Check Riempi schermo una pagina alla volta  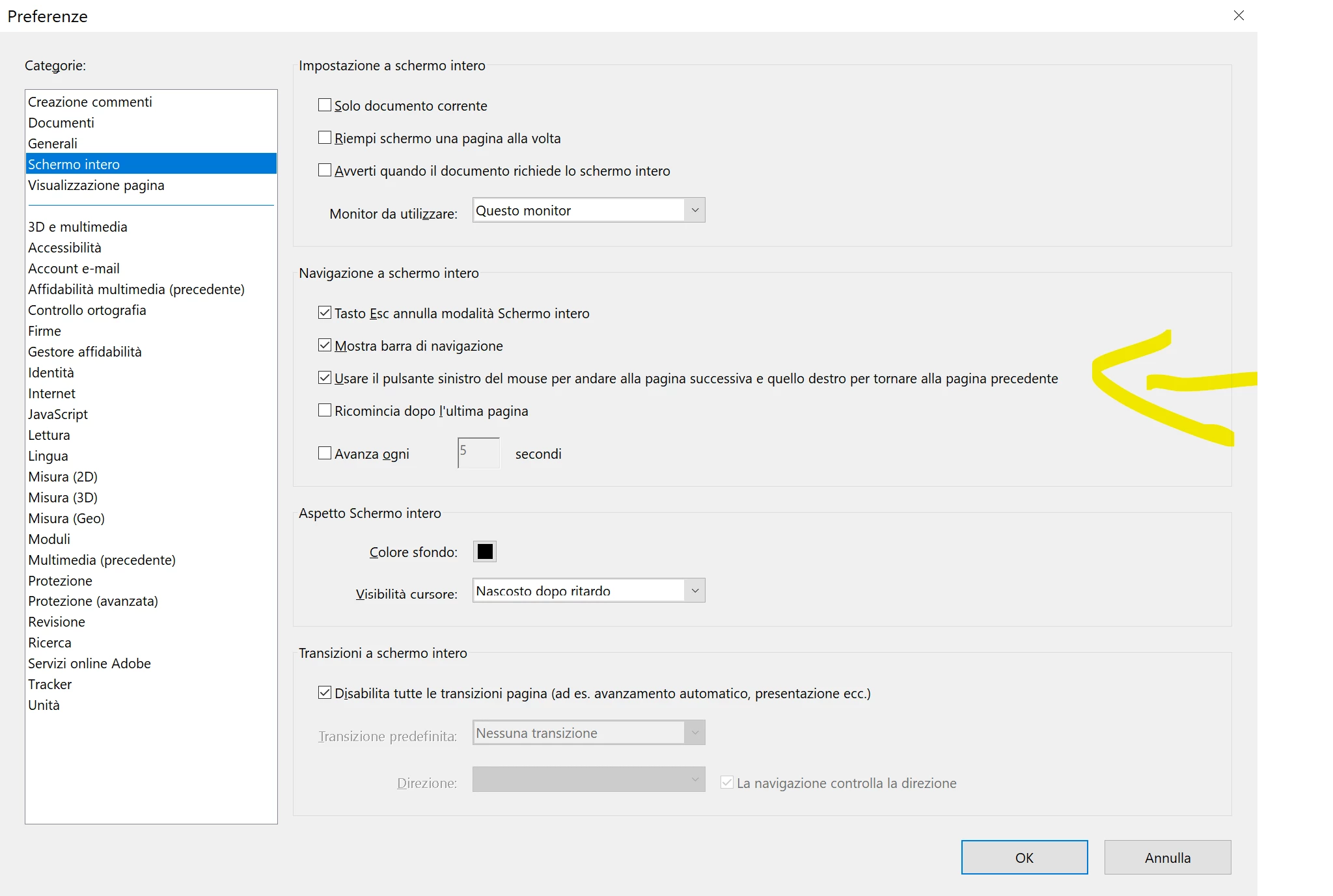(325, 137)
